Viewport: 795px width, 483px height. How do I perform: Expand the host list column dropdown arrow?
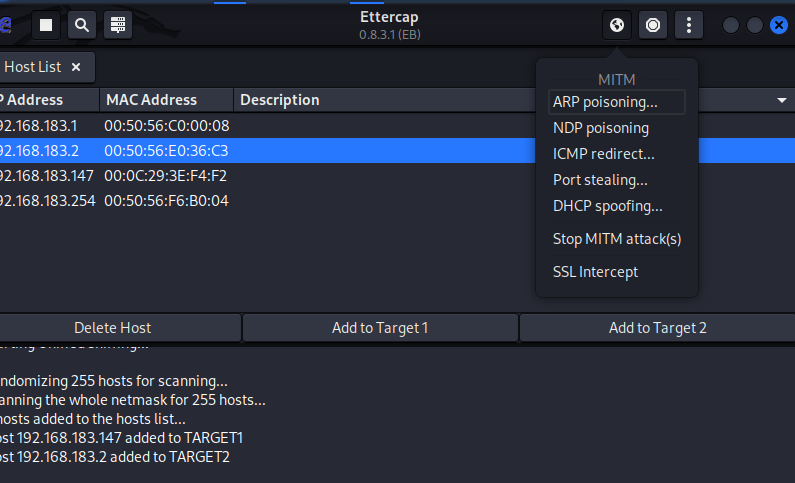[782, 100]
